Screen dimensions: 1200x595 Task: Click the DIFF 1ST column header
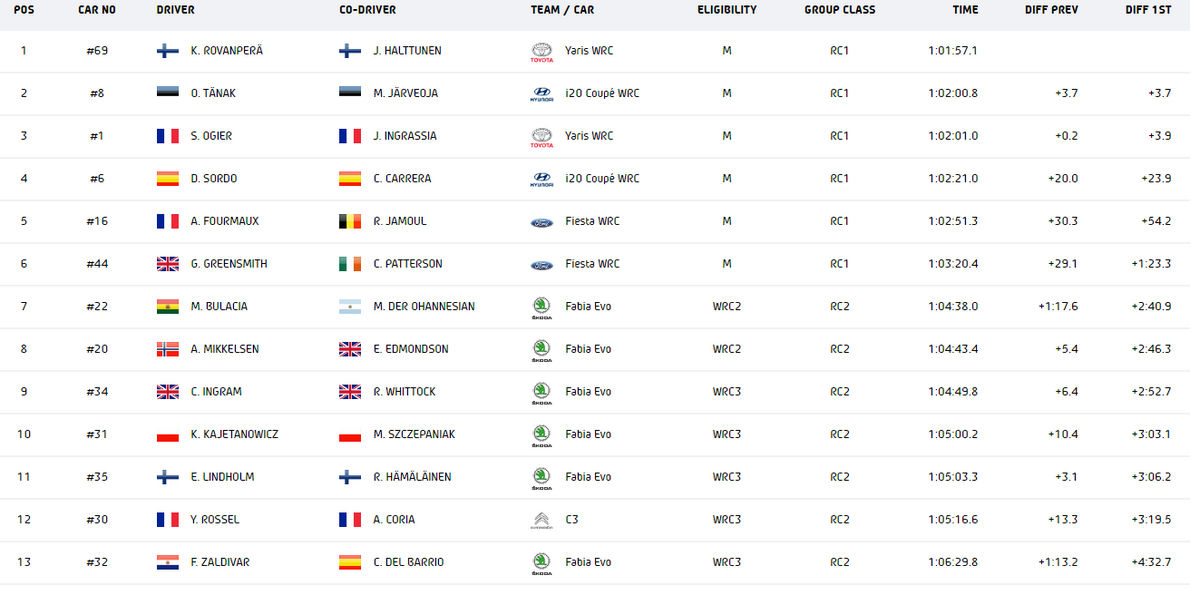[1148, 10]
